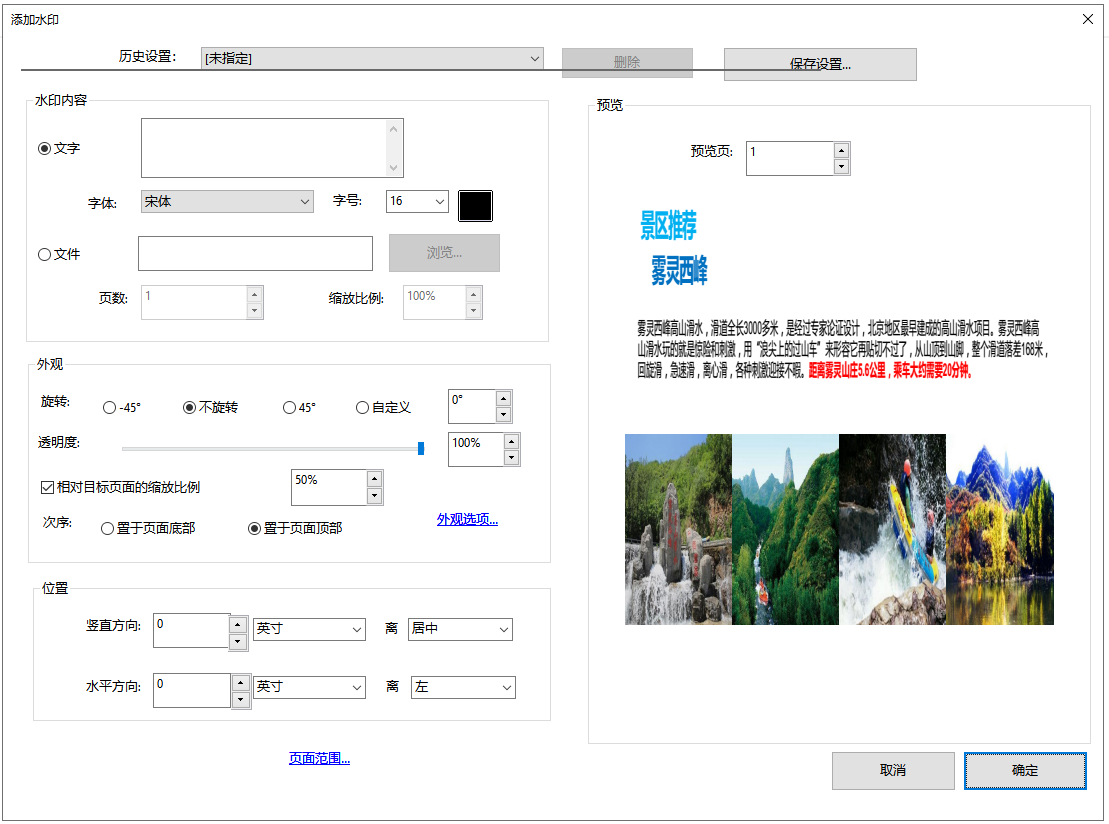Click the text box scroll up arrow
The width and height of the screenshot is (1109, 824).
(x=394, y=129)
